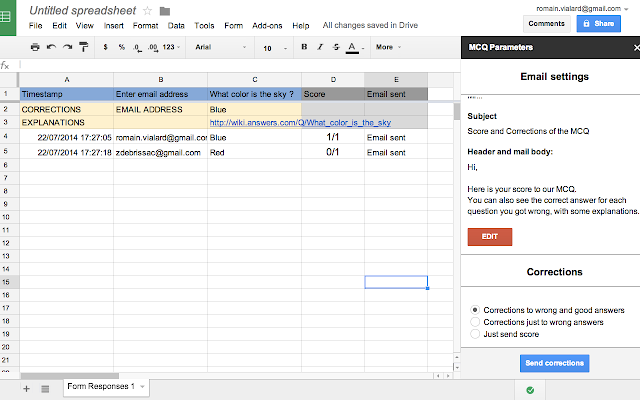Undo the last action
Screen dimensions: 640x400
click(51, 47)
